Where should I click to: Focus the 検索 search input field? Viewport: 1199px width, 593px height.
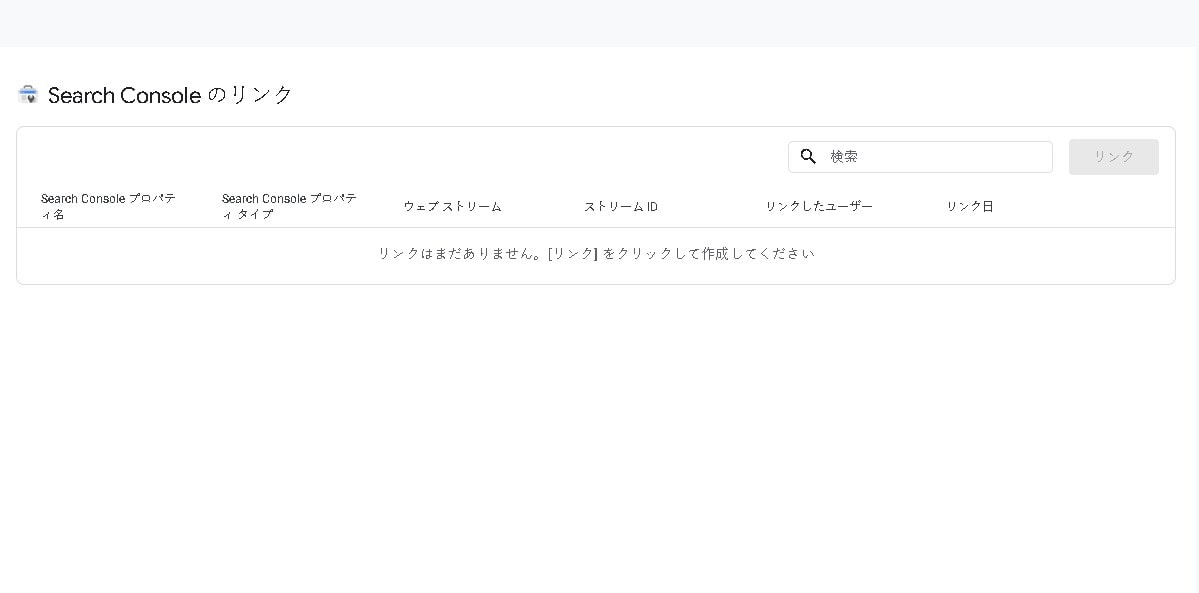click(x=935, y=157)
